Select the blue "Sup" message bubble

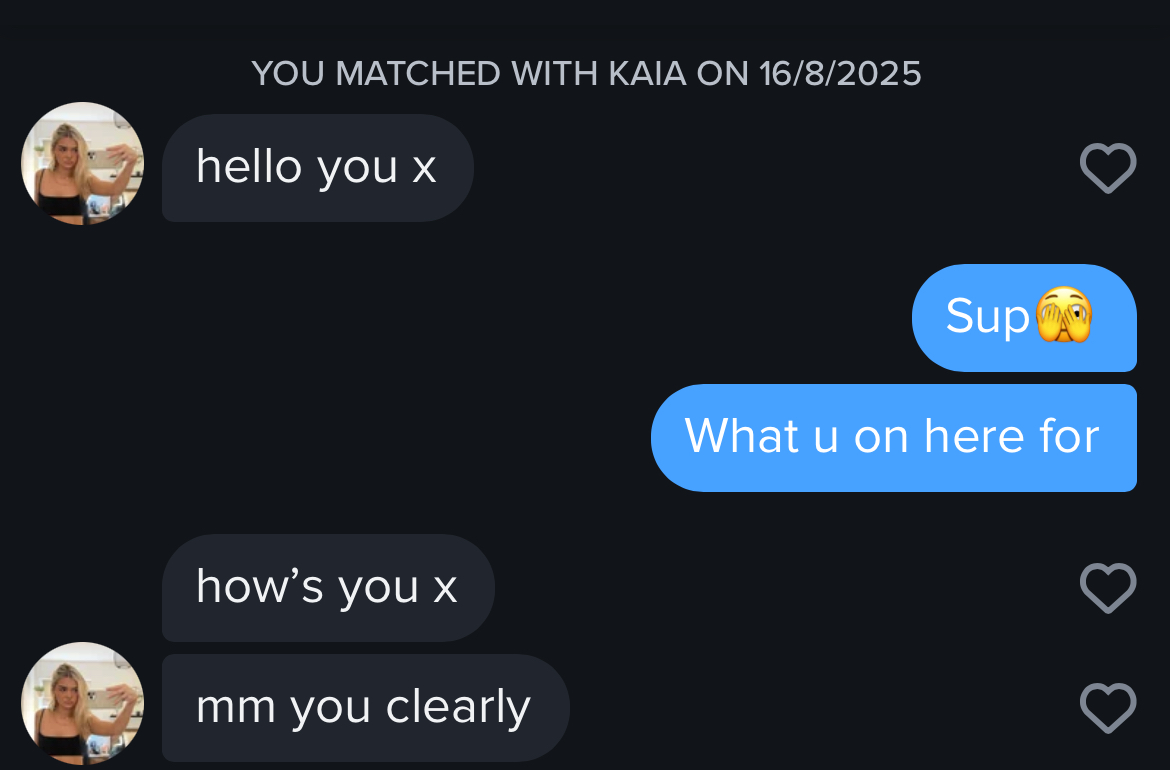point(1024,318)
